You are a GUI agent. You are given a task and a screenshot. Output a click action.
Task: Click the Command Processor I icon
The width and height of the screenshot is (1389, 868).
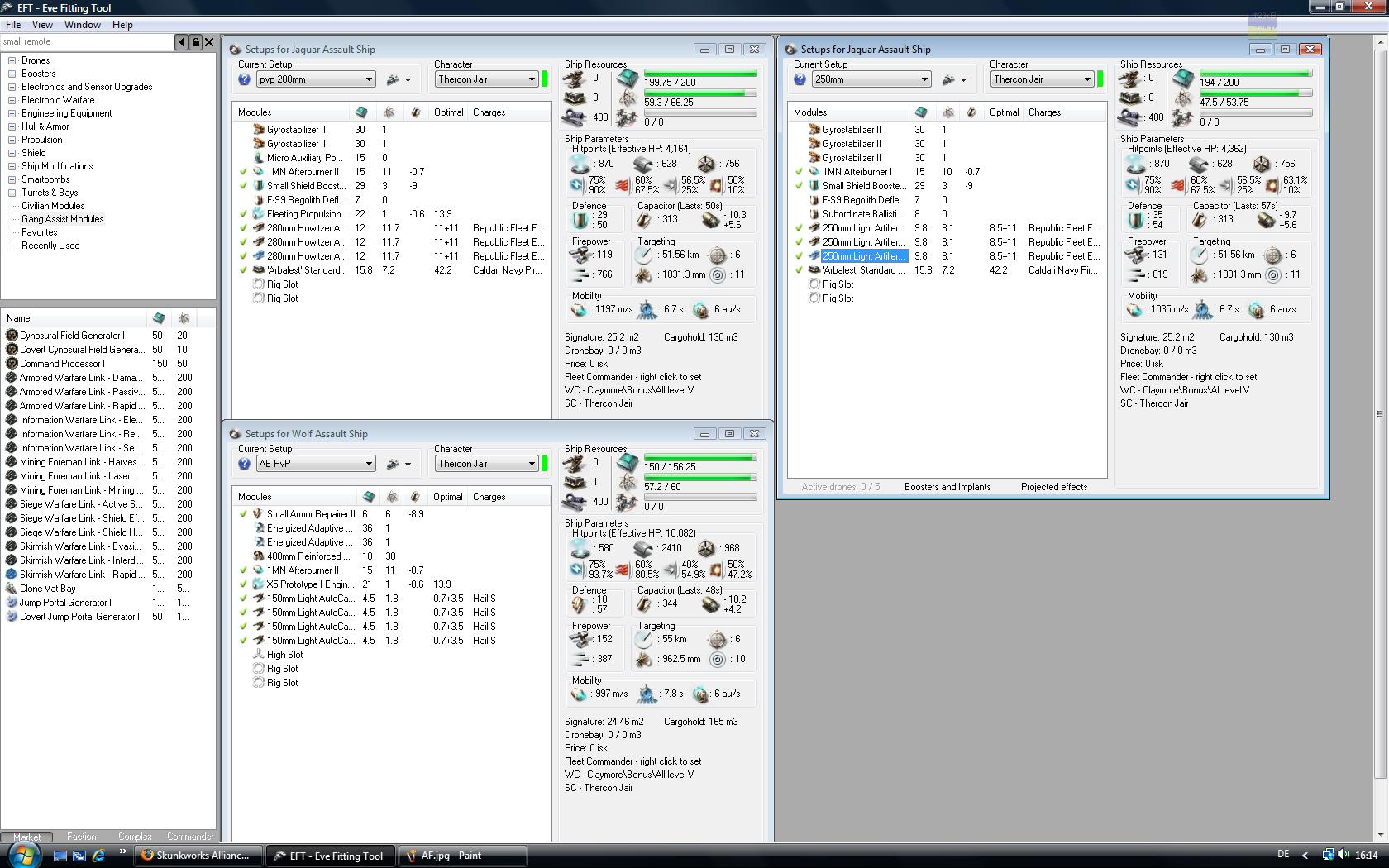pos(12,364)
